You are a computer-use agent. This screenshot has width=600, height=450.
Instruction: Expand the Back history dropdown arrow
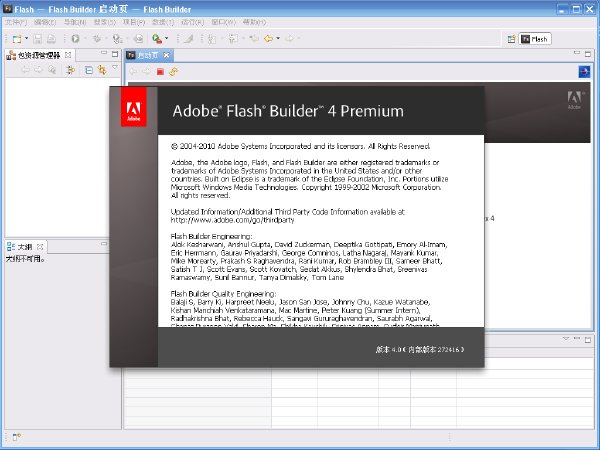click(x=278, y=39)
